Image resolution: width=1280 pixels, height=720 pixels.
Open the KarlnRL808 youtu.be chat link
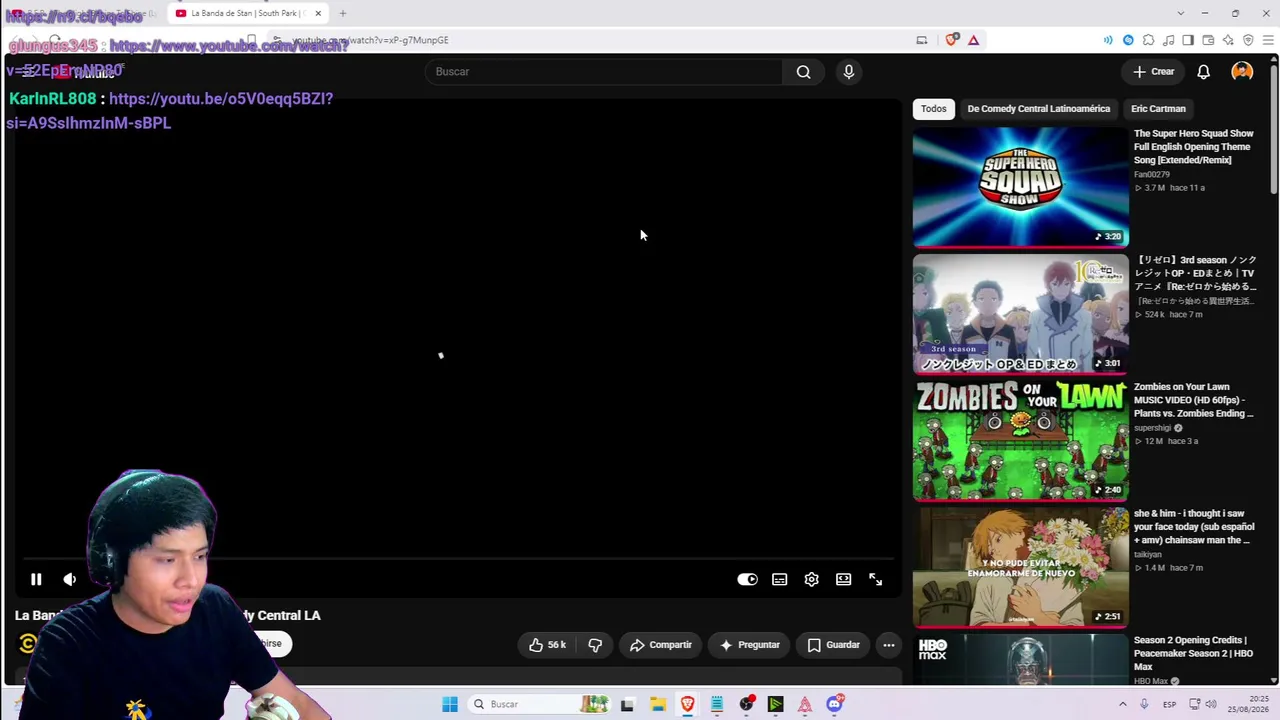point(170,111)
